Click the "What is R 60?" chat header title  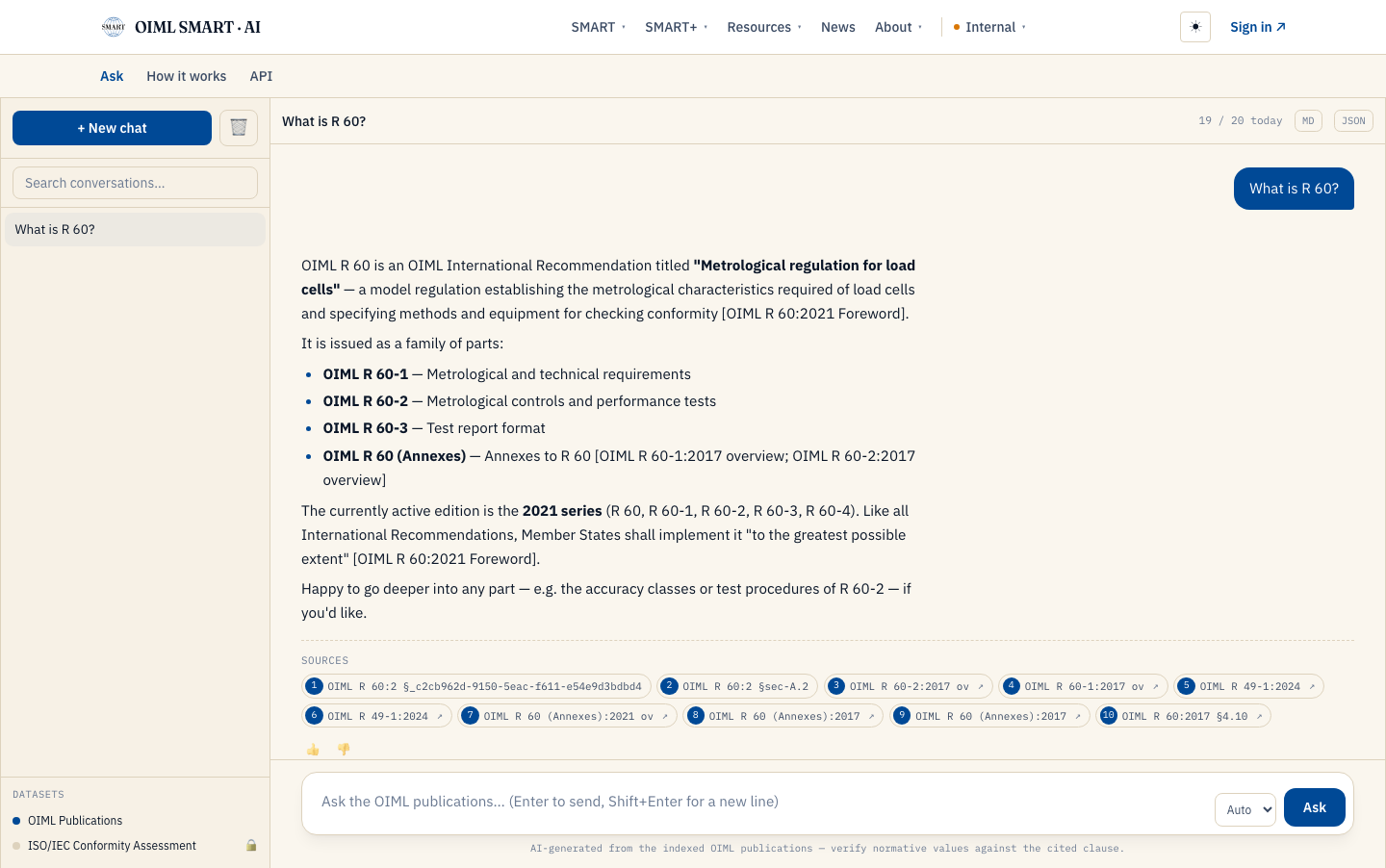coord(323,121)
